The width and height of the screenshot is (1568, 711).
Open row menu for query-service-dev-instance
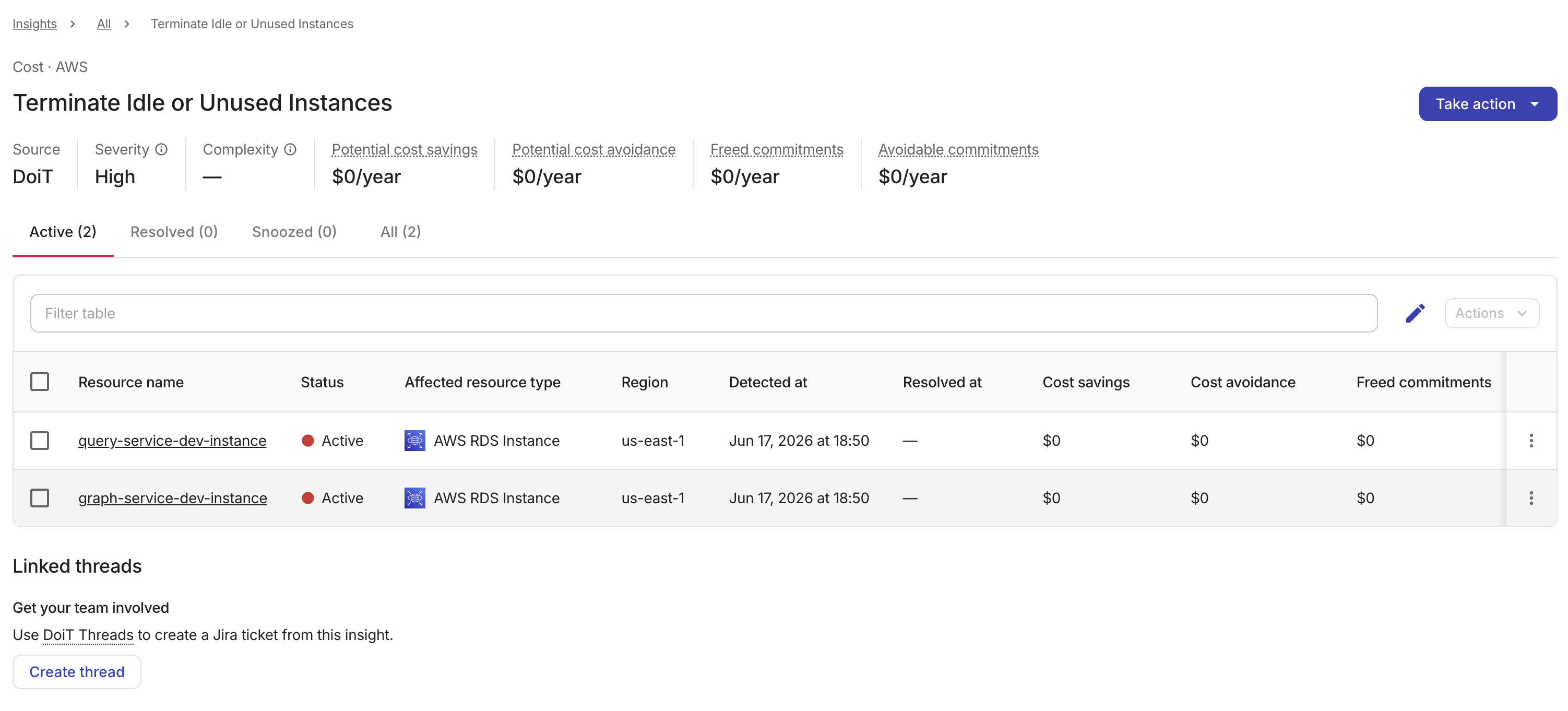pyautogui.click(x=1531, y=441)
